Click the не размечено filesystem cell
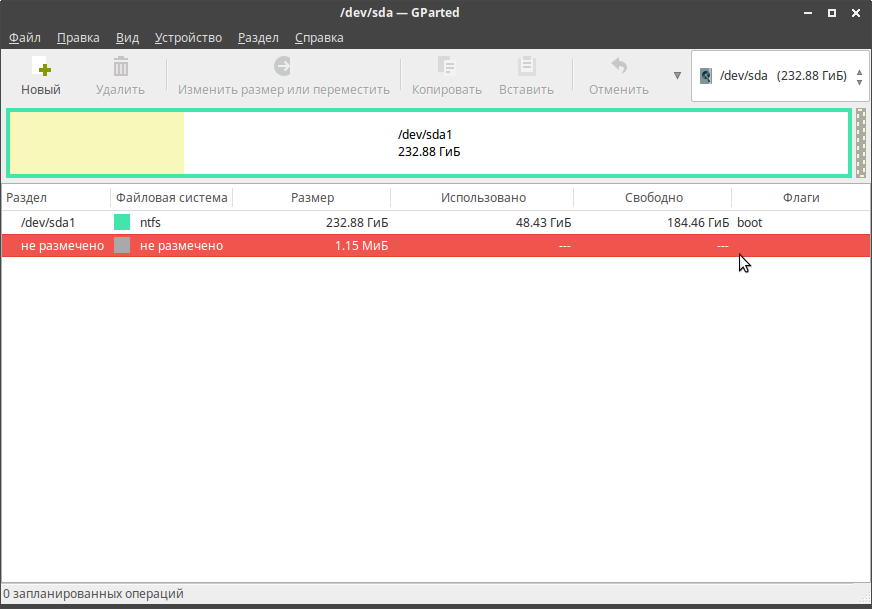Image resolution: width=872 pixels, height=609 pixels. click(x=181, y=246)
